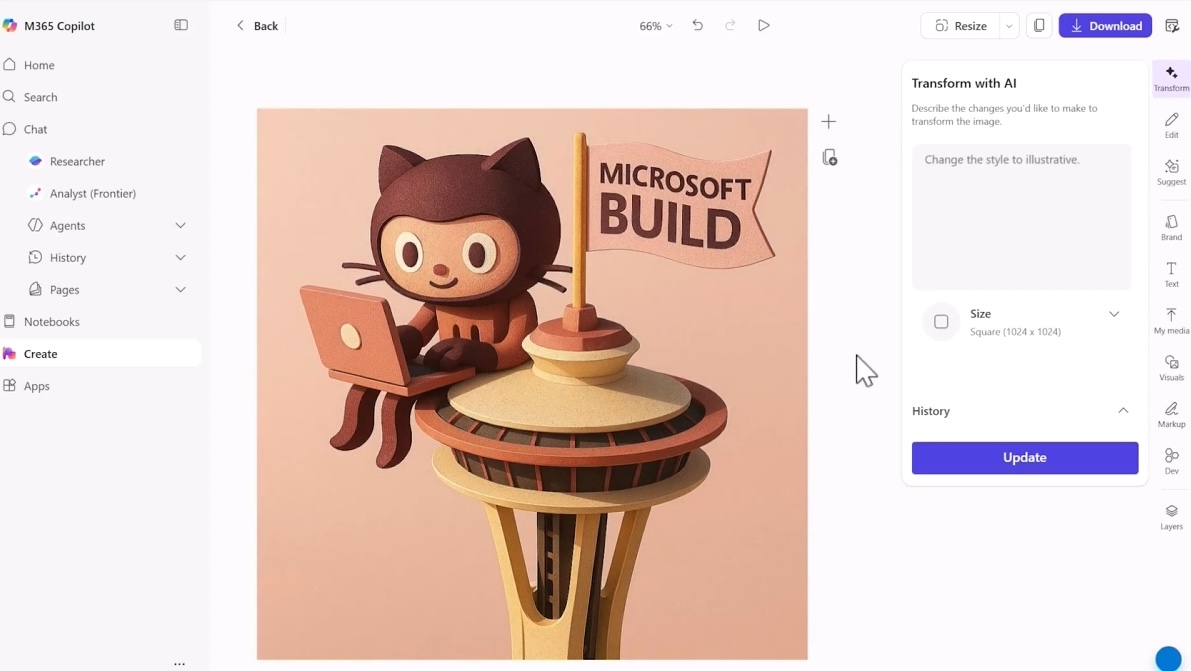Screen dimensions: 1191x671
Task: Go Back from the editor
Action: click(x=257, y=26)
